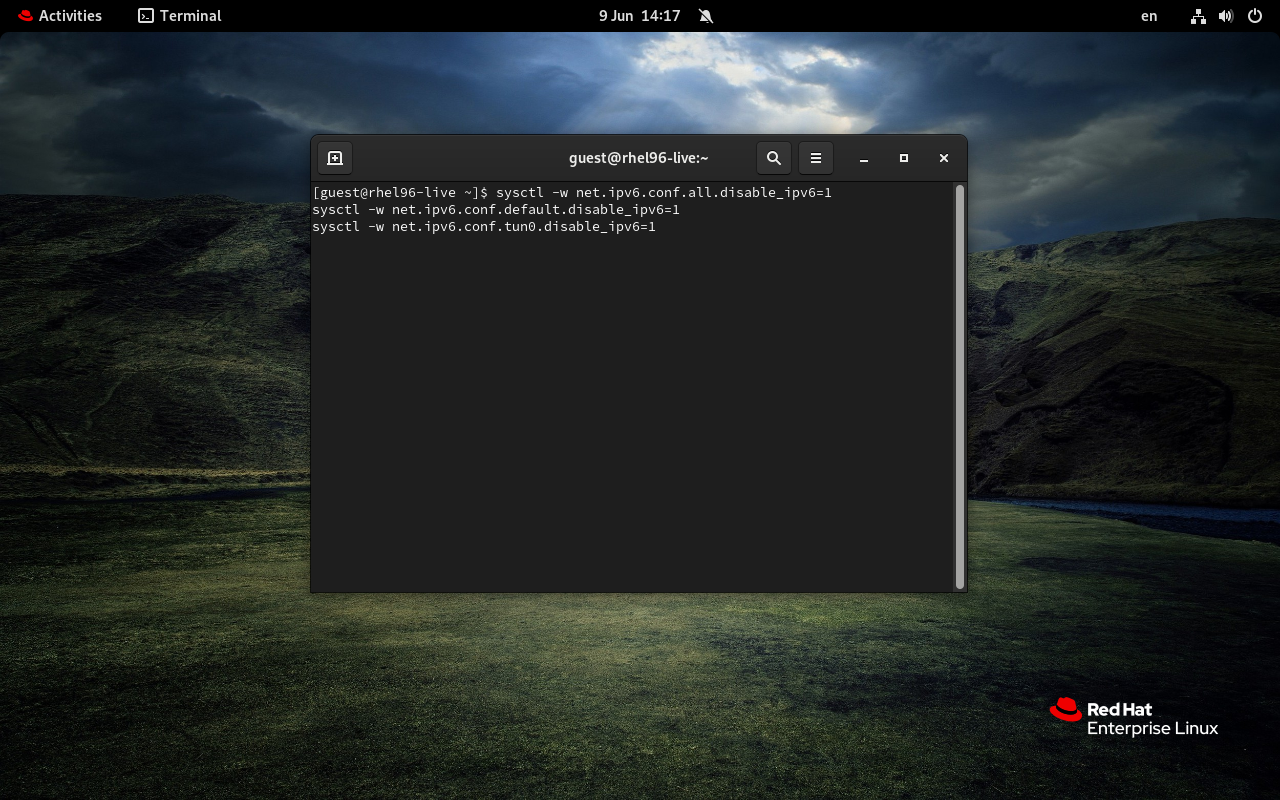Open the Terminal application menu
Viewport: 1280px width, 800px height.
pyautogui.click(x=178, y=15)
